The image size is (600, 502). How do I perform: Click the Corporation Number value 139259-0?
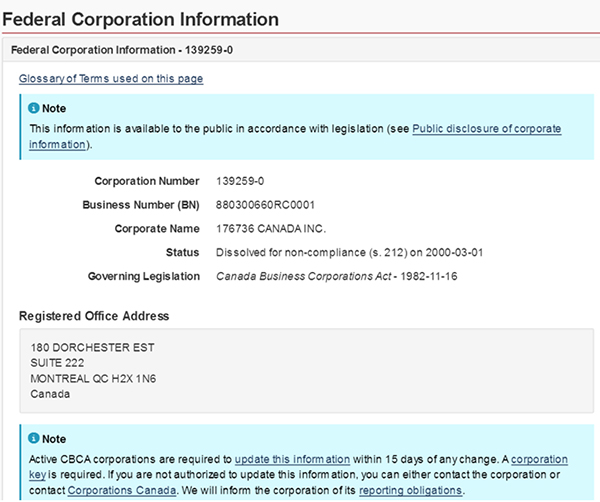click(x=239, y=182)
